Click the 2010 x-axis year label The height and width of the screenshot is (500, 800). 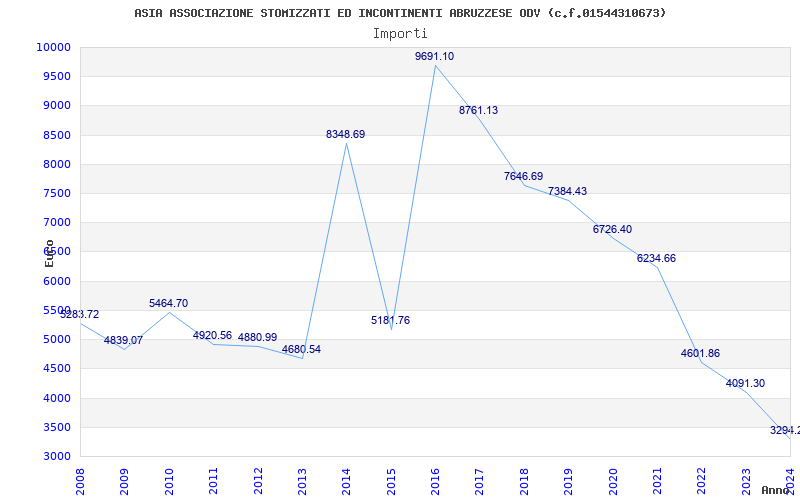[x=169, y=481]
